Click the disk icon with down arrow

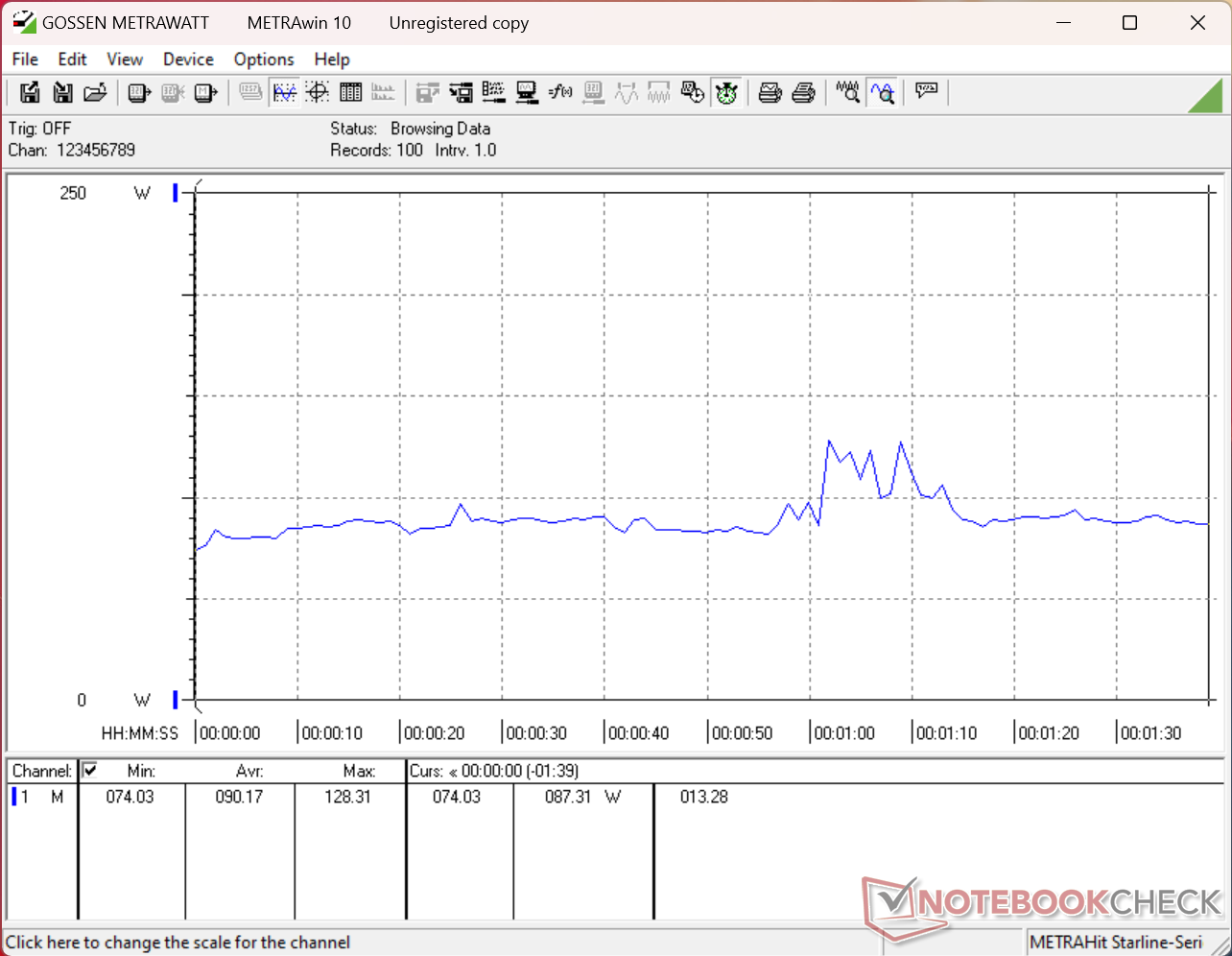[x=62, y=93]
